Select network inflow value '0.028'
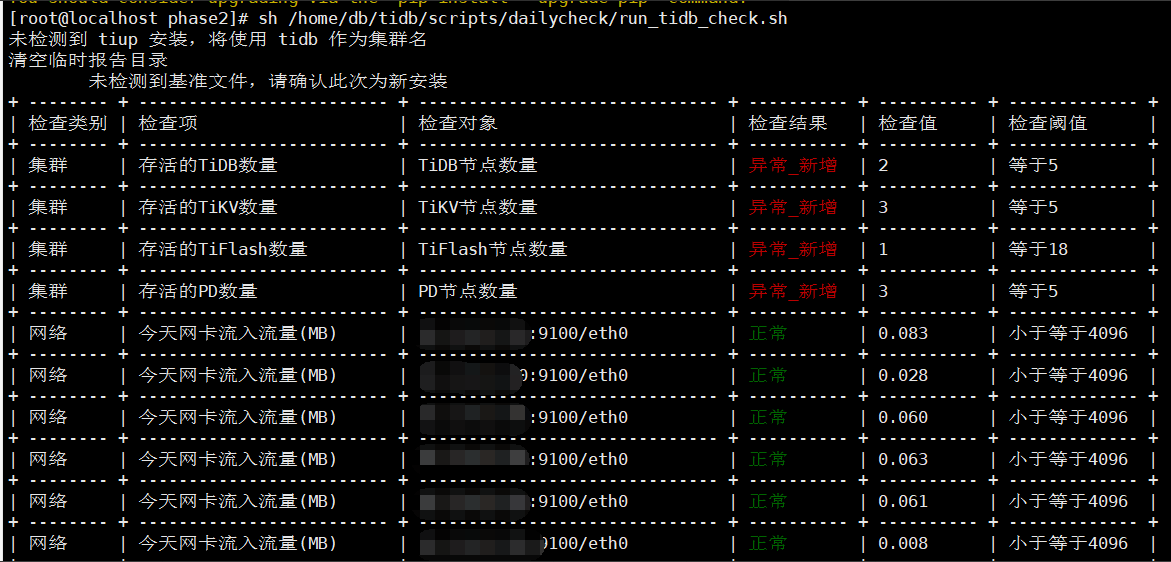This screenshot has width=1171, height=562. (x=903, y=375)
